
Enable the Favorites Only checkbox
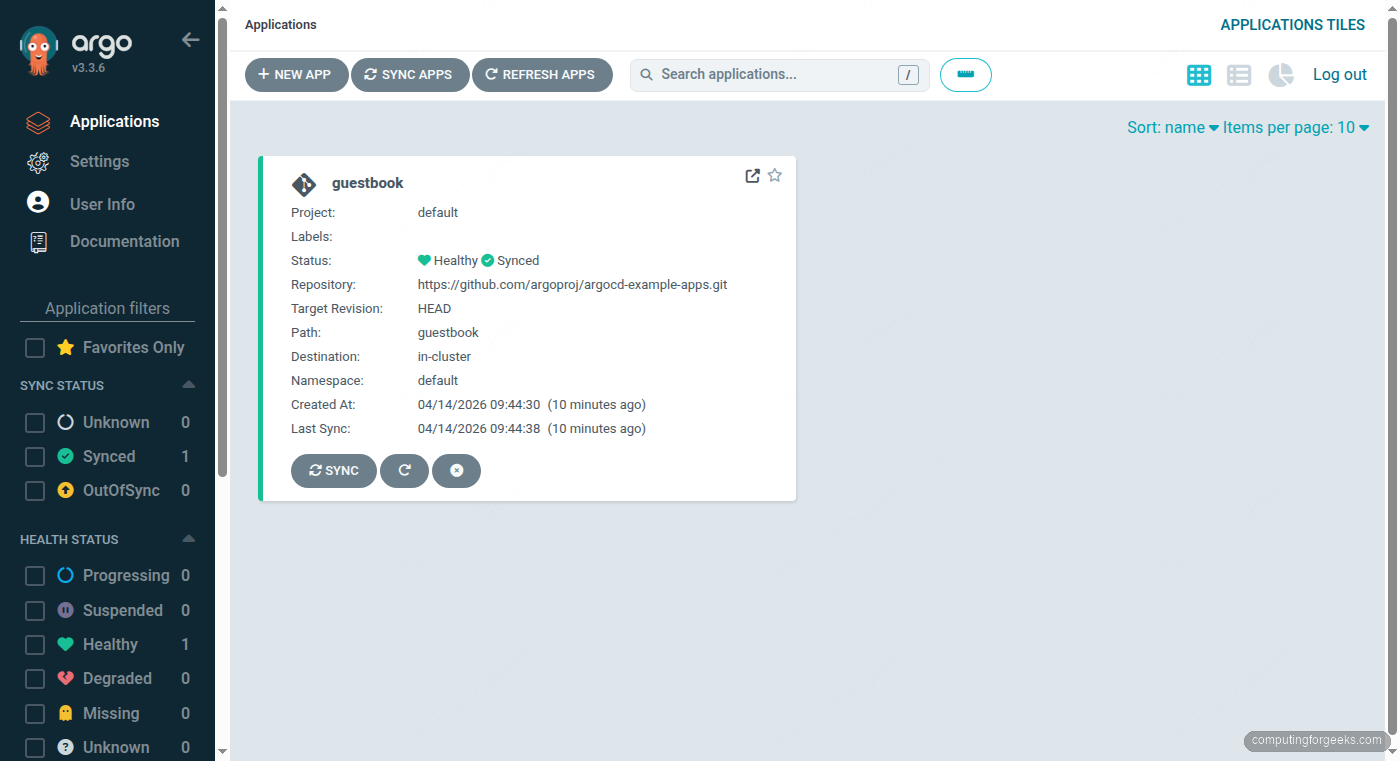pos(35,348)
